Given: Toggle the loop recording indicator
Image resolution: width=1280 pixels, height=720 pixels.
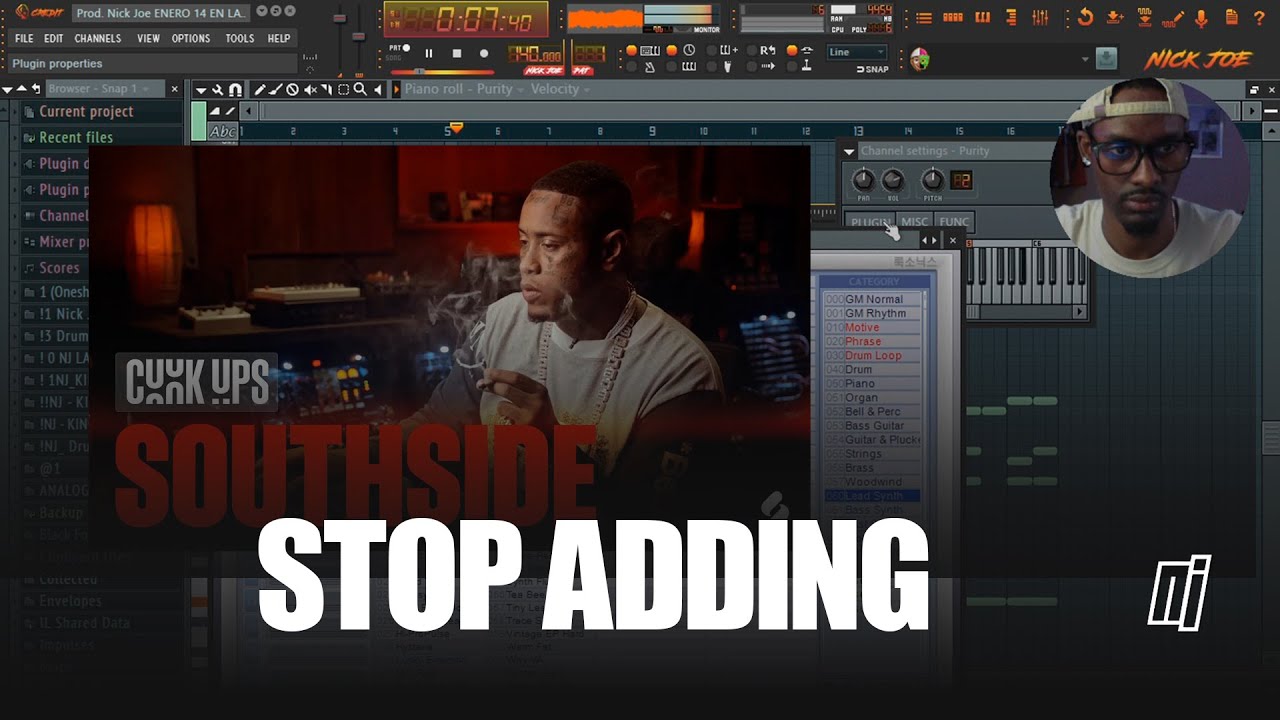Looking at the screenshot, I should coord(751,50).
